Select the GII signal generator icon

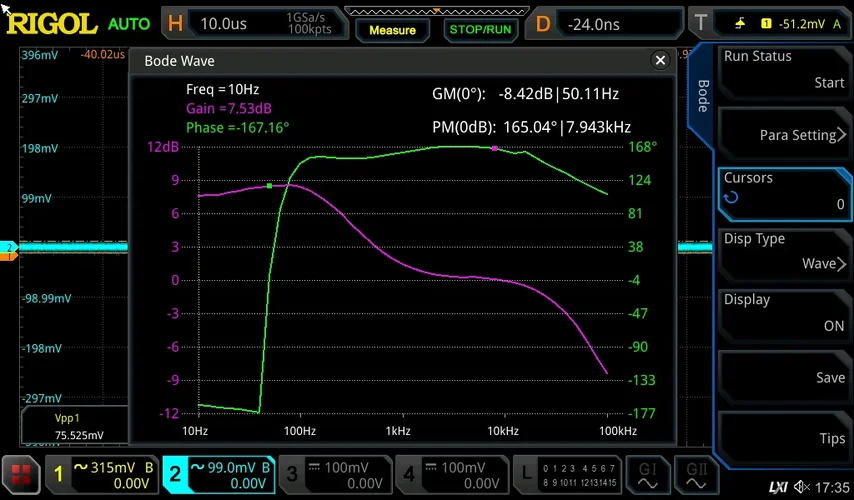click(x=696, y=475)
